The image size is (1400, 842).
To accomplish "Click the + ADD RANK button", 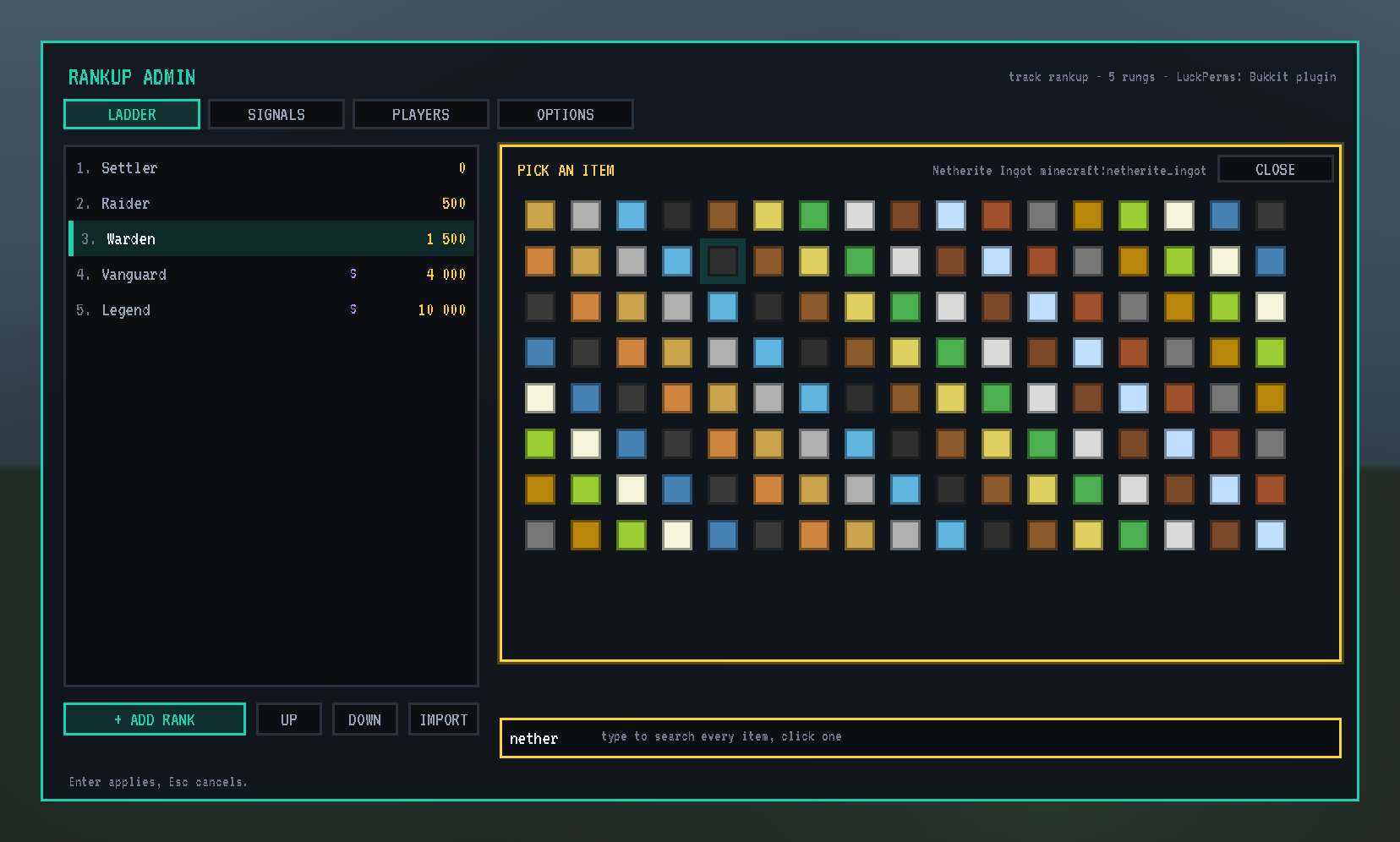I will (155, 719).
